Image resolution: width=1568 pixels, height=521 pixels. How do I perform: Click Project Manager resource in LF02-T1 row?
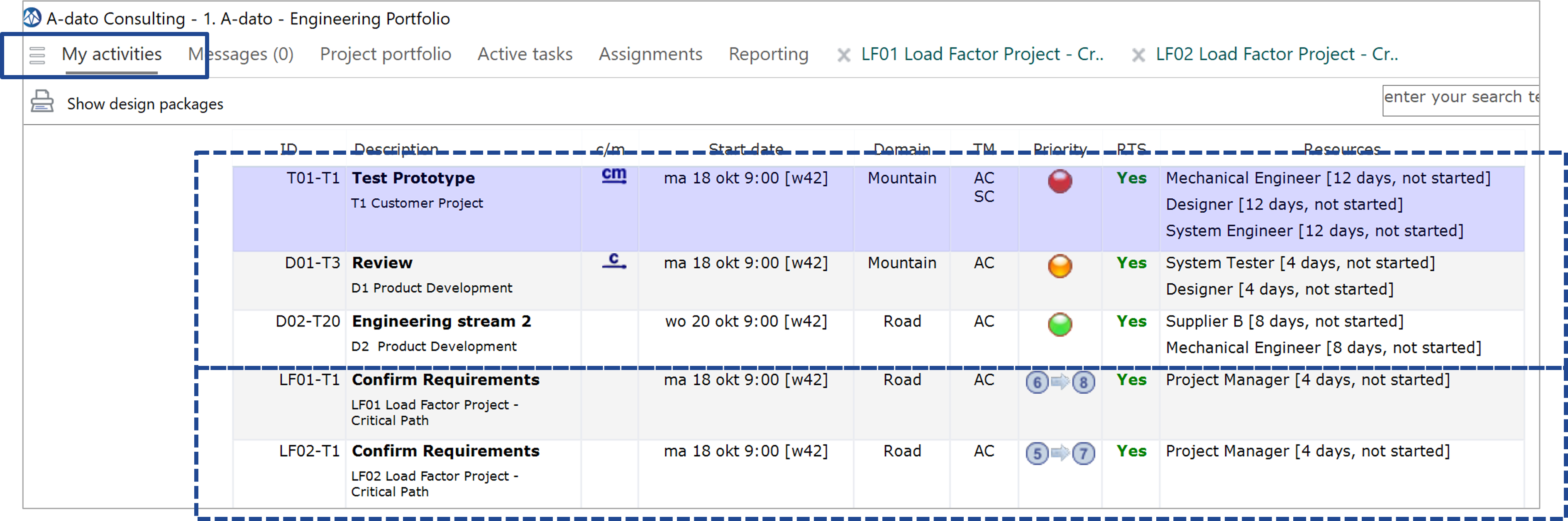[1308, 451]
